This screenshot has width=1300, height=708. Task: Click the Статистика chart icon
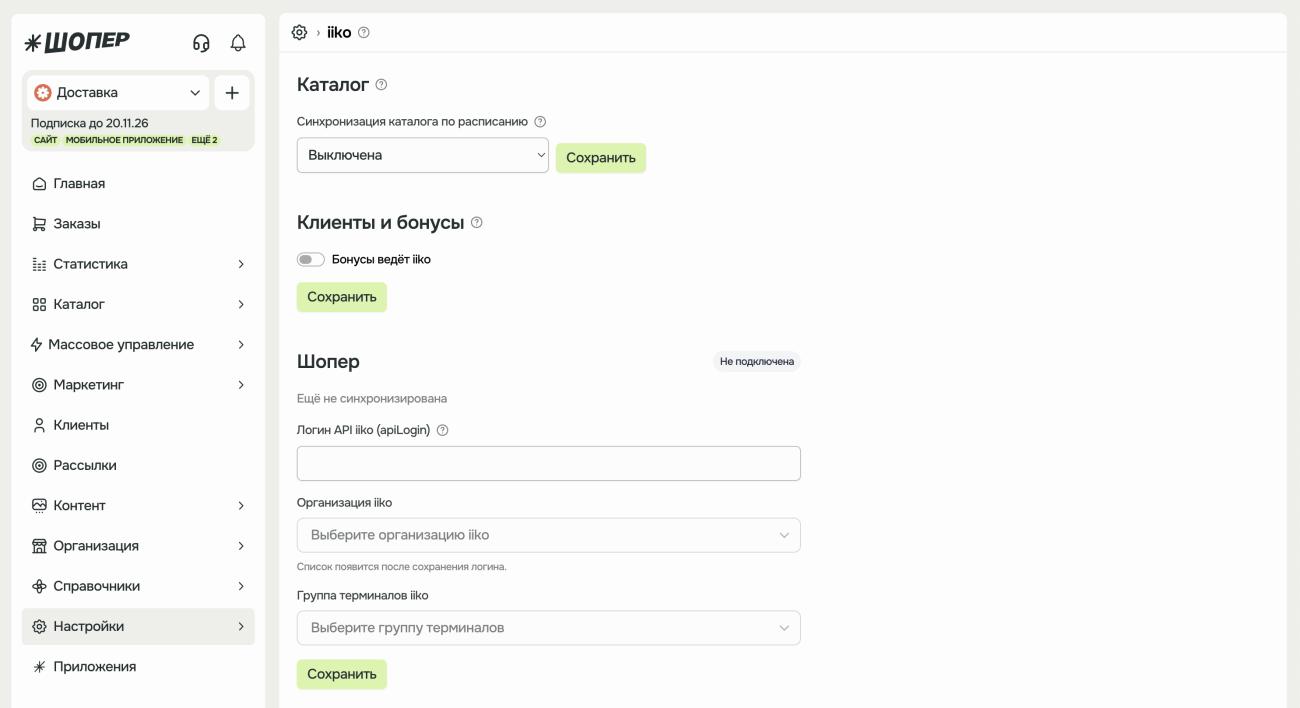click(x=39, y=264)
